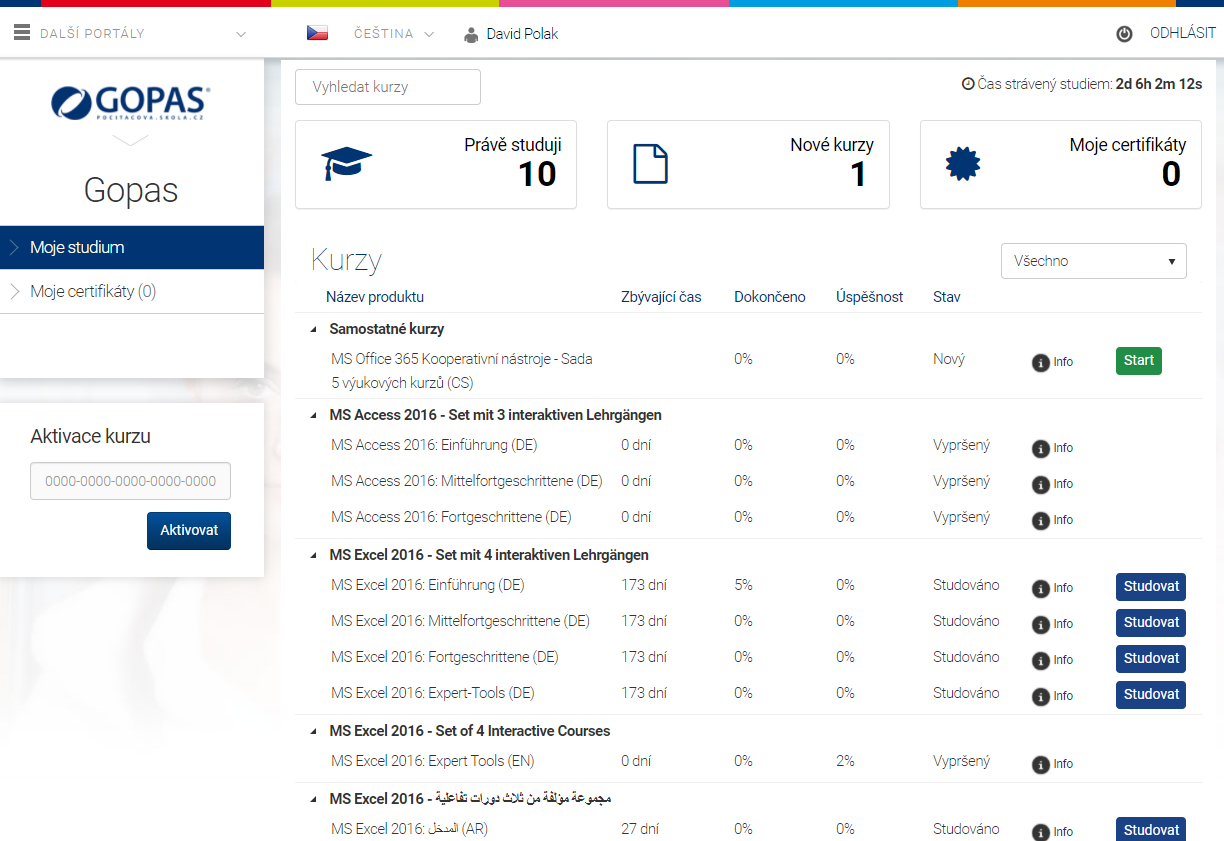1224x841 pixels.
Task: Click the course name MS Excel 2016: Expert Tools (EN)
Action: click(433, 761)
